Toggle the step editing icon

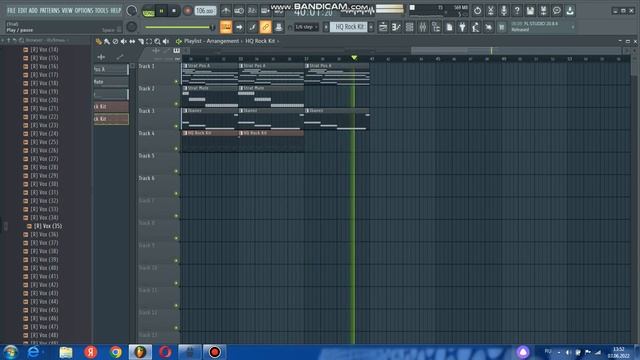(252, 27)
